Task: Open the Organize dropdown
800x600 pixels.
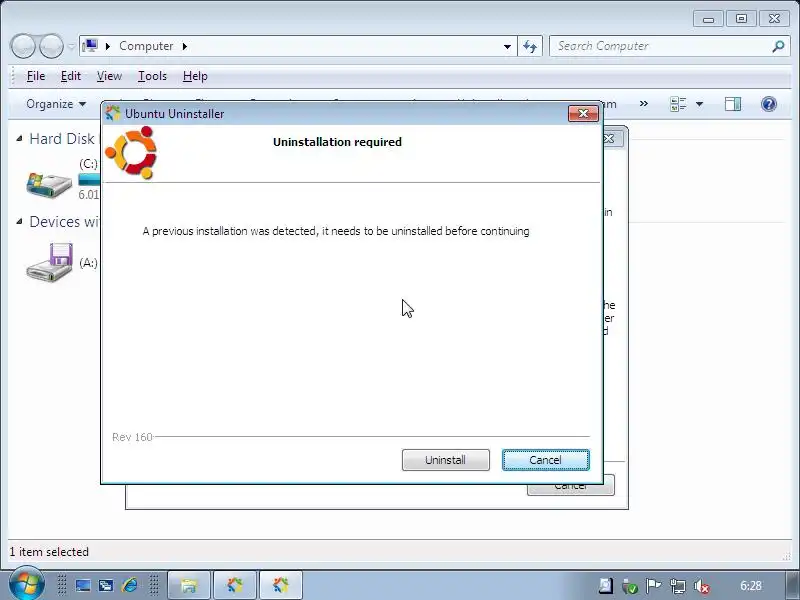Action: (56, 104)
